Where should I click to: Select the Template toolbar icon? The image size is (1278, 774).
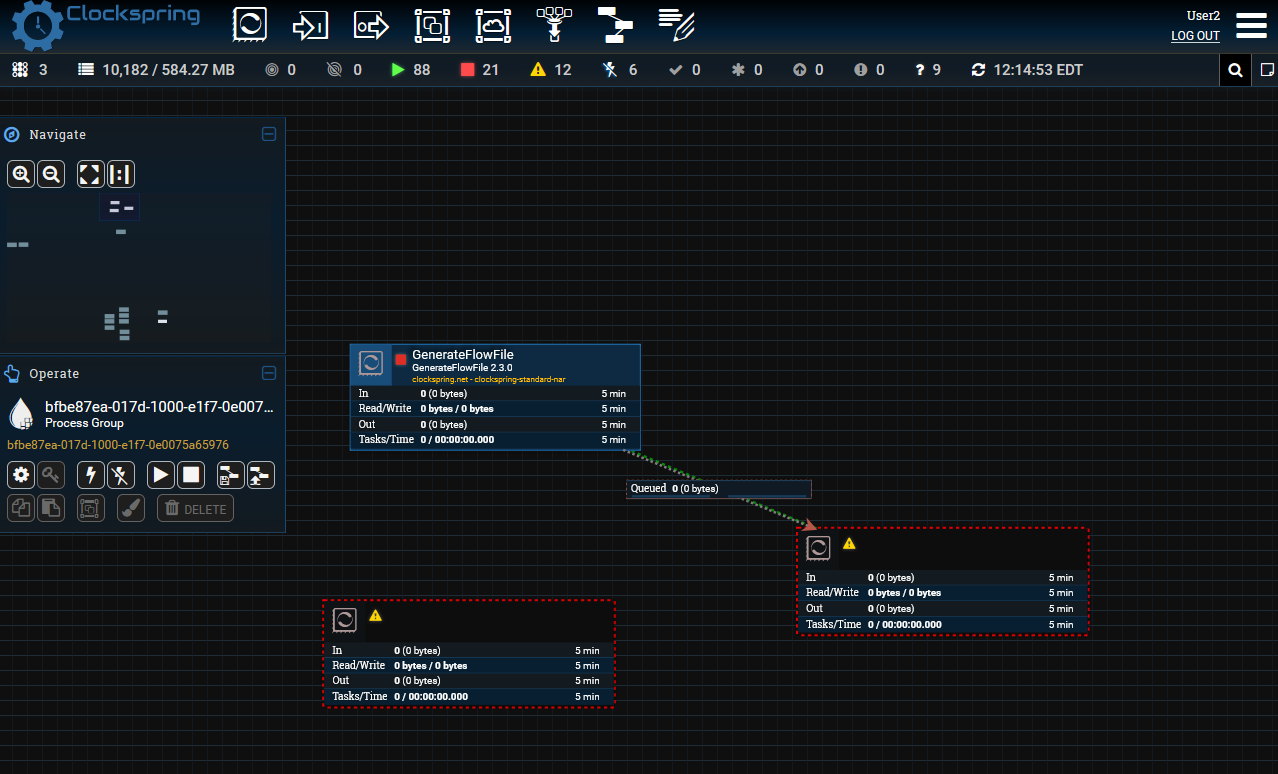click(x=615, y=25)
